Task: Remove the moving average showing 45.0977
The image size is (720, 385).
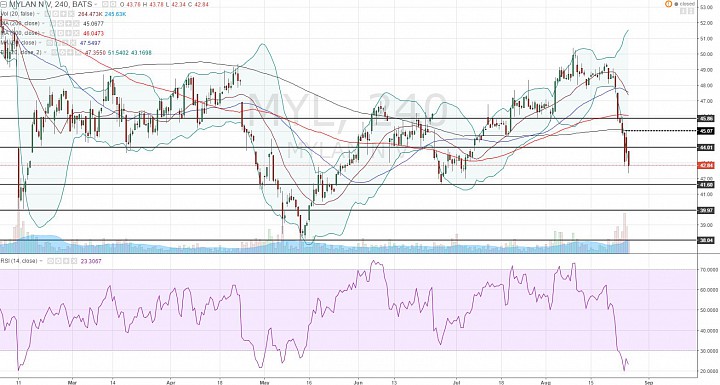Action: click(76, 23)
